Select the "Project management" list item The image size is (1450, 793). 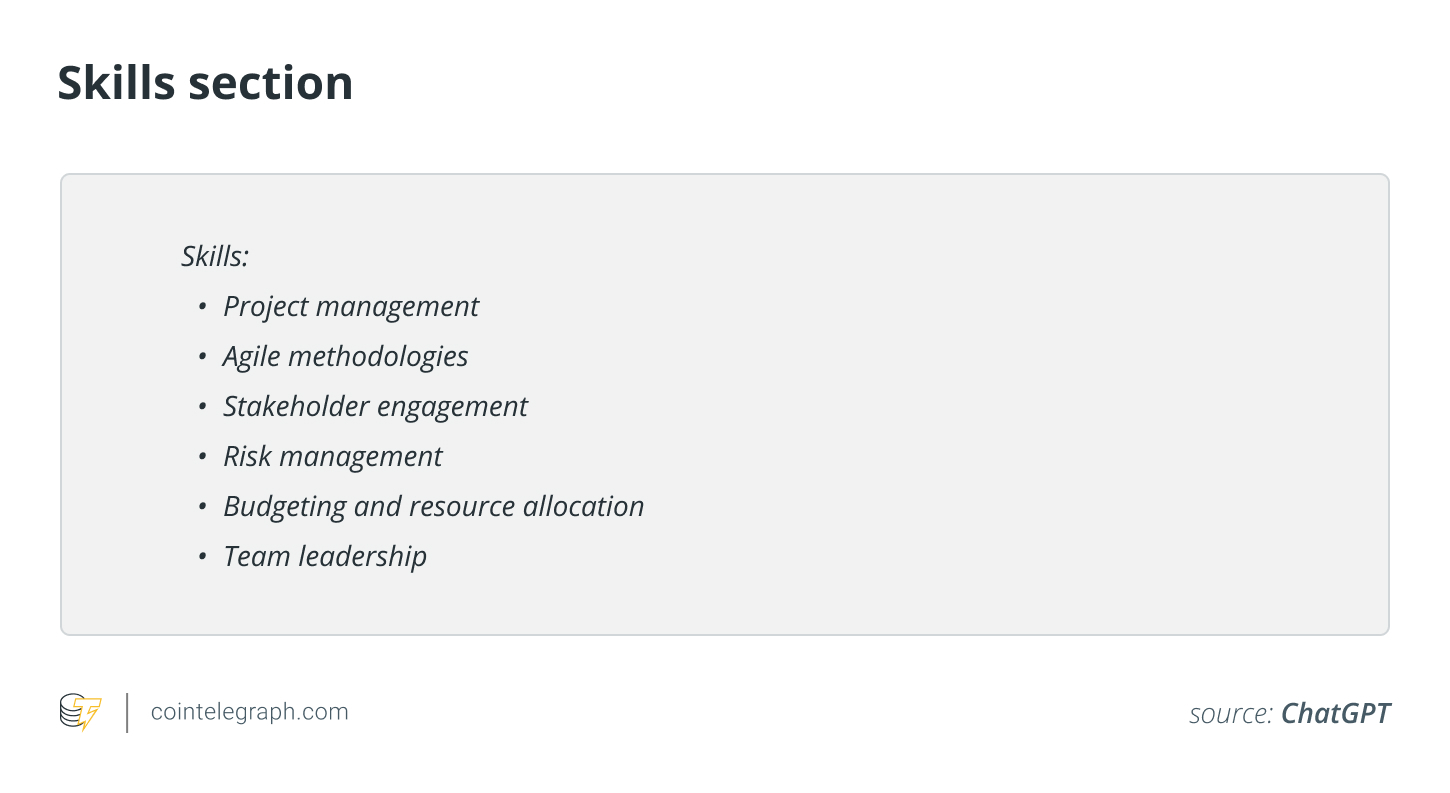click(x=351, y=307)
